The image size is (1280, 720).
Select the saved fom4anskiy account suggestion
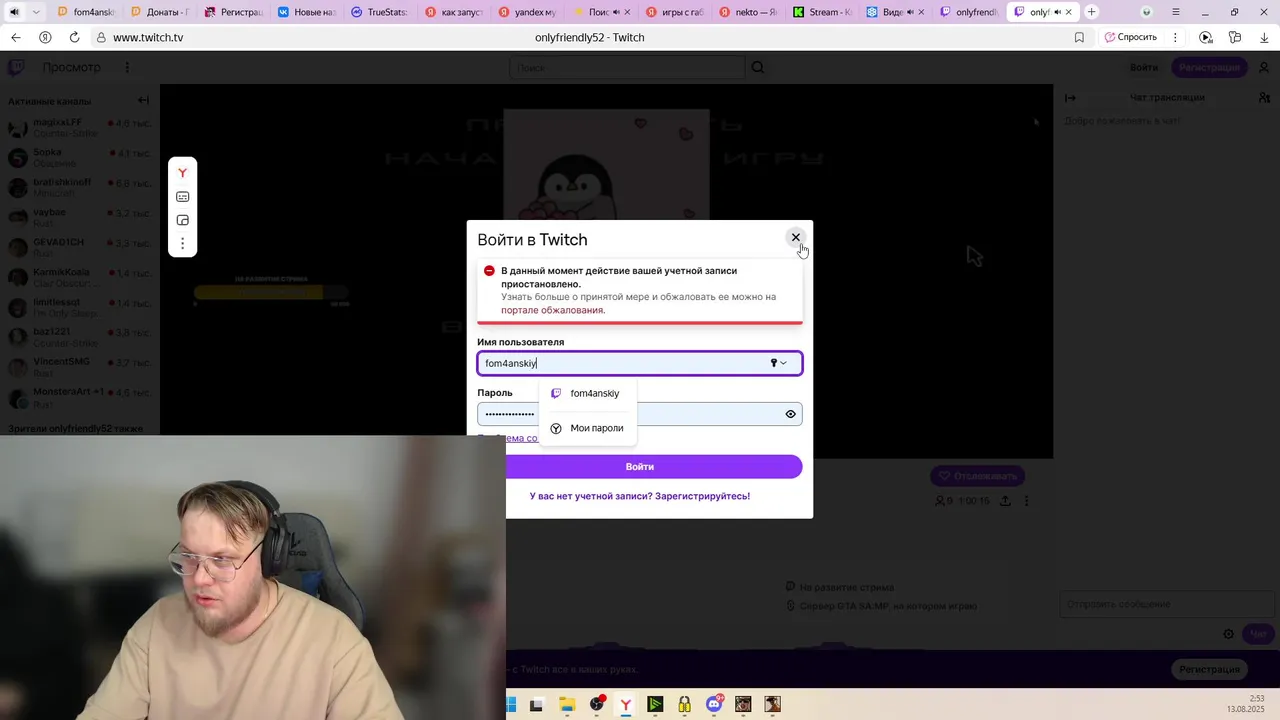586,393
